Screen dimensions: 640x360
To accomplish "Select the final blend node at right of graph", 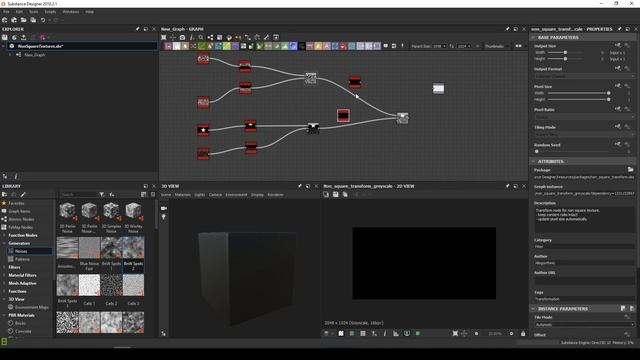I will (x=403, y=118).
